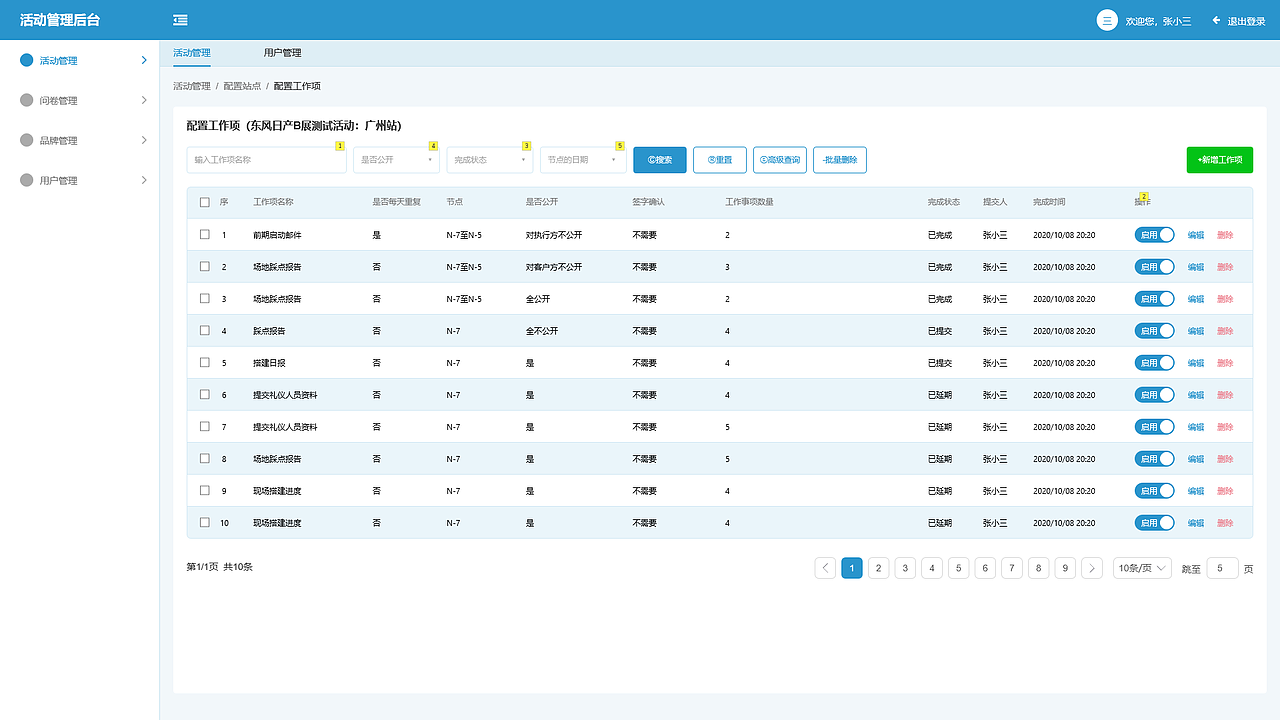Click the 输入工作项名称 search field

click(x=267, y=160)
